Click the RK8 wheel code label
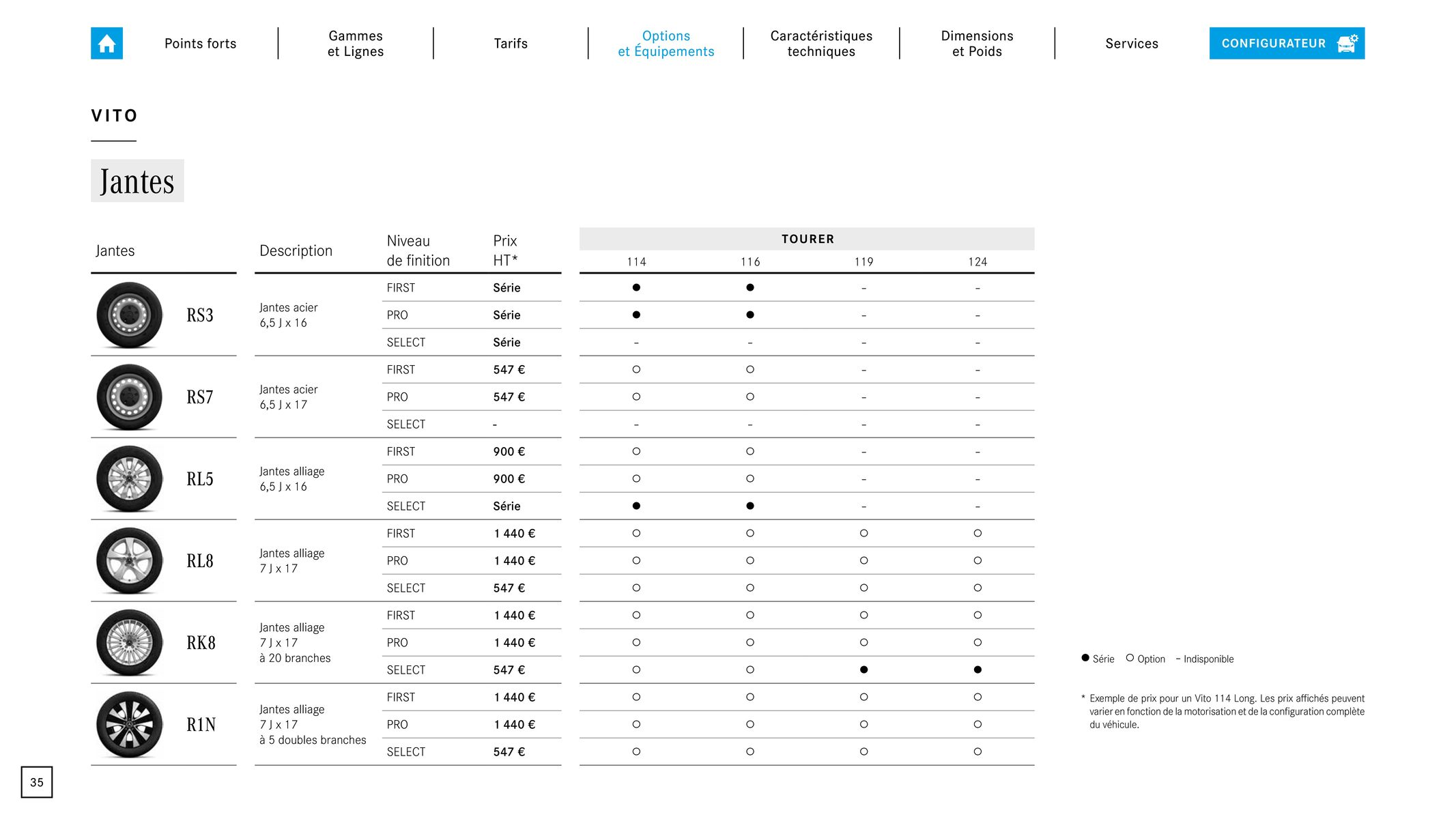 201,643
